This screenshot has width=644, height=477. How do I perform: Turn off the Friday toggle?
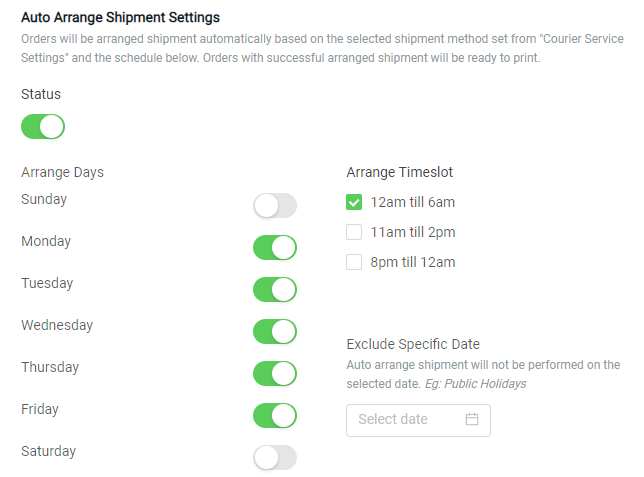(x=275, y=415)
